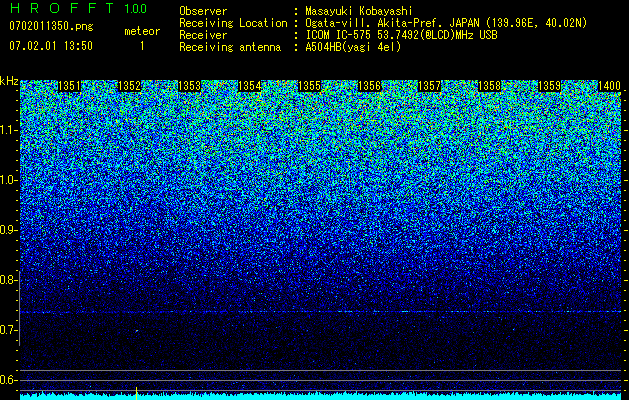Click the 1351 time marker

[69, 86]
